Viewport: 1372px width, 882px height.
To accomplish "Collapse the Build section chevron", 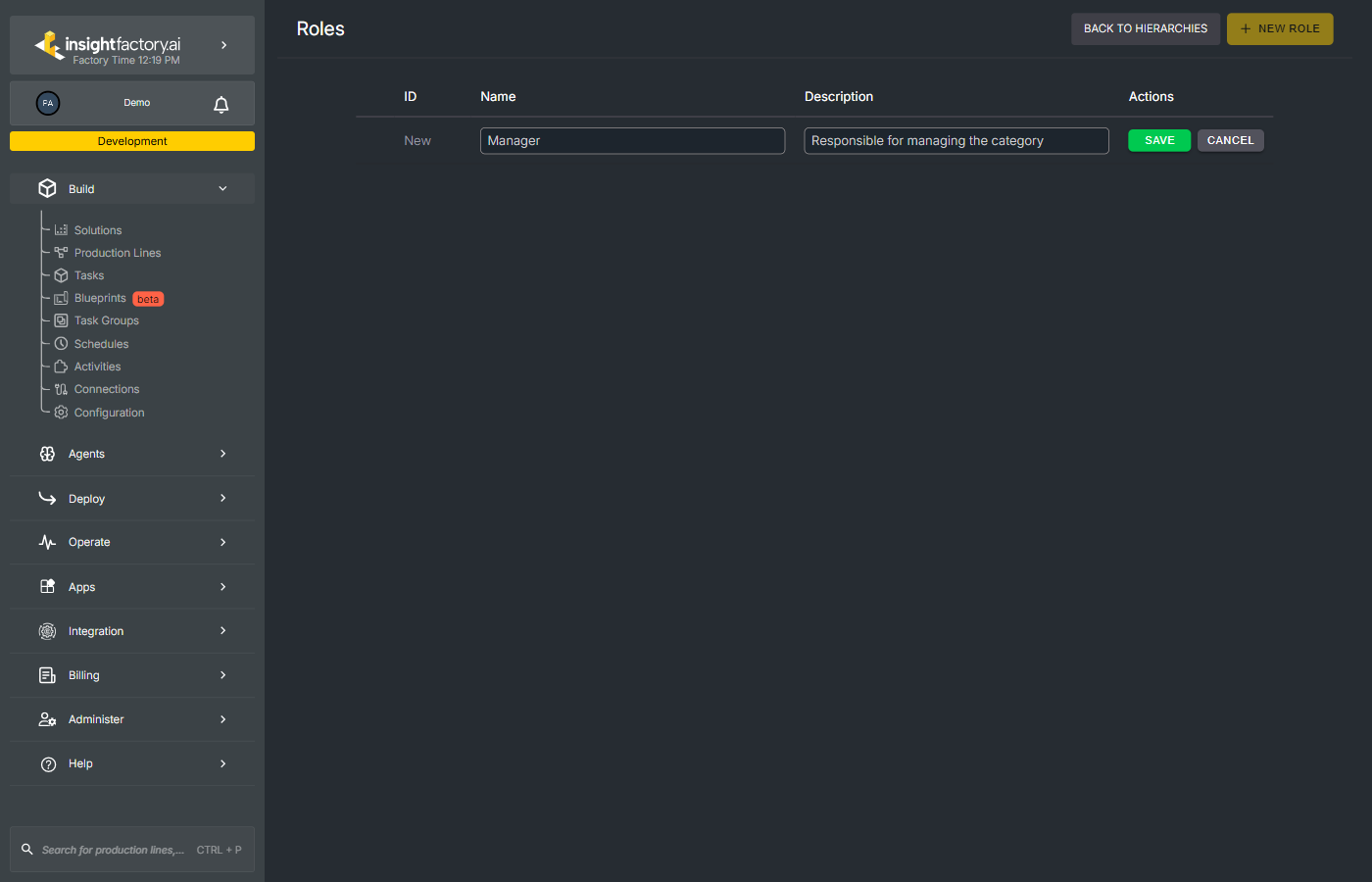I will coord(222,189).
